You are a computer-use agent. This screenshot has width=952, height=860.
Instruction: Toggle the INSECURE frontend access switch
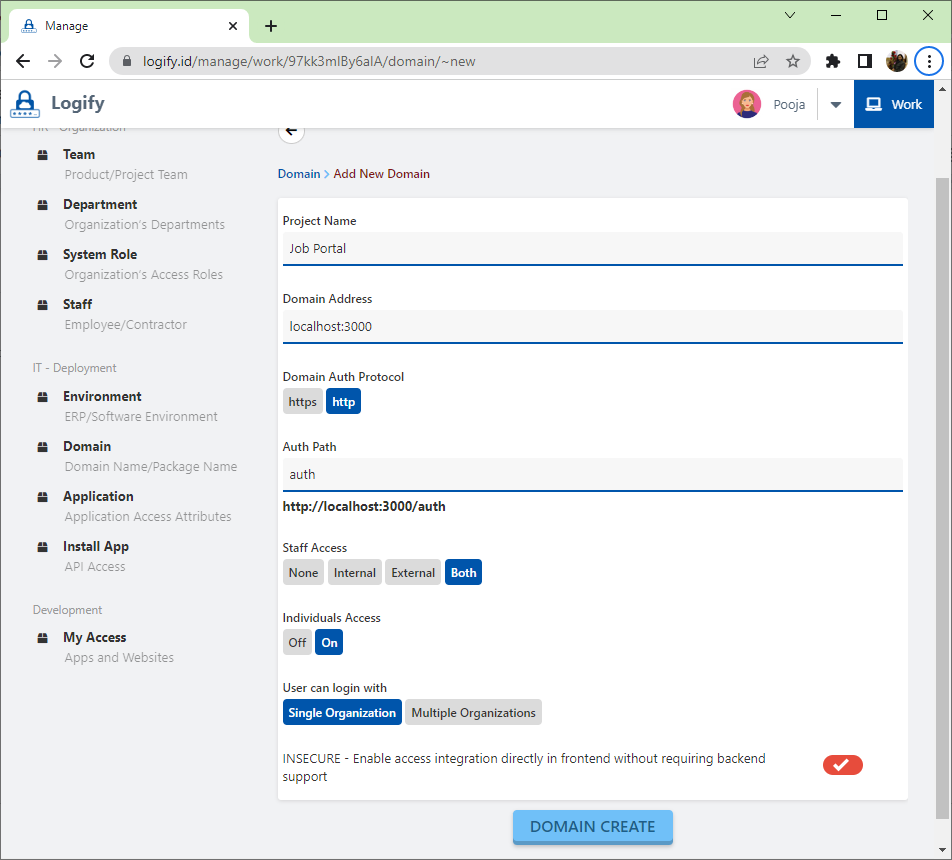(x=842, y=765)
